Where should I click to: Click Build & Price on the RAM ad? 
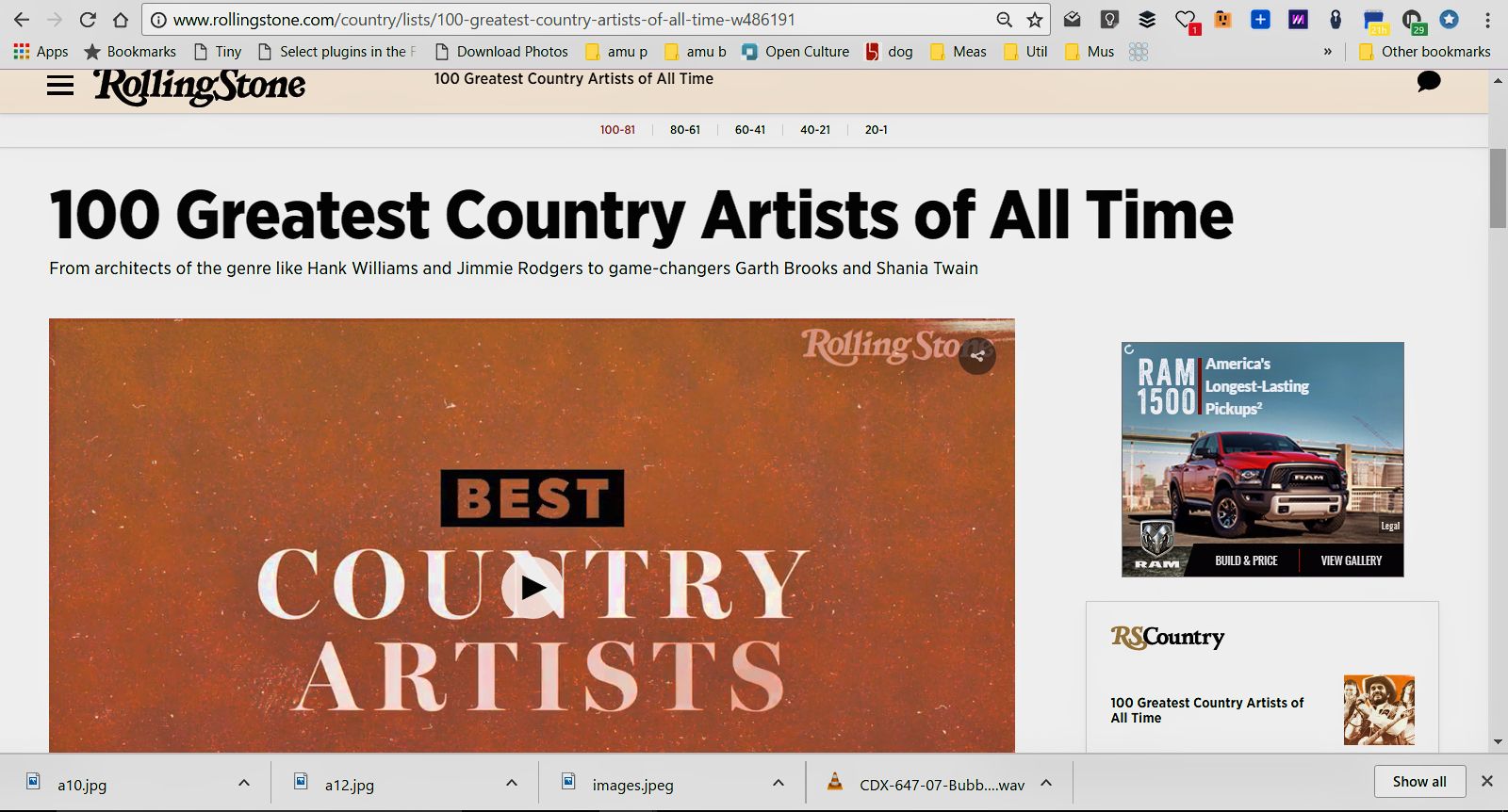coord(1246,560)
